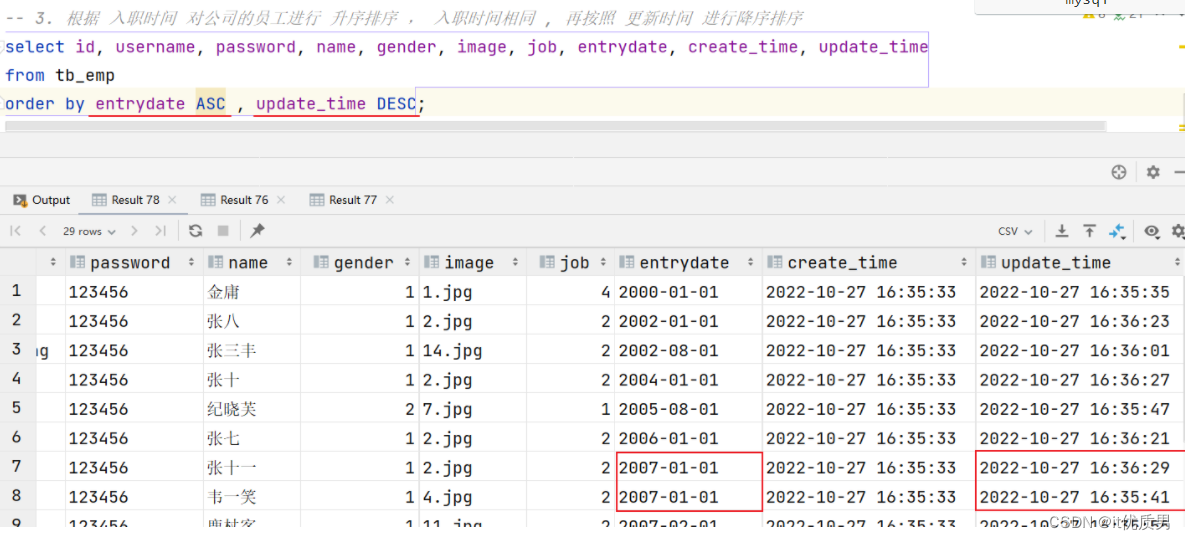
Task: Select row number 1 header
Action: click(18, 292)
